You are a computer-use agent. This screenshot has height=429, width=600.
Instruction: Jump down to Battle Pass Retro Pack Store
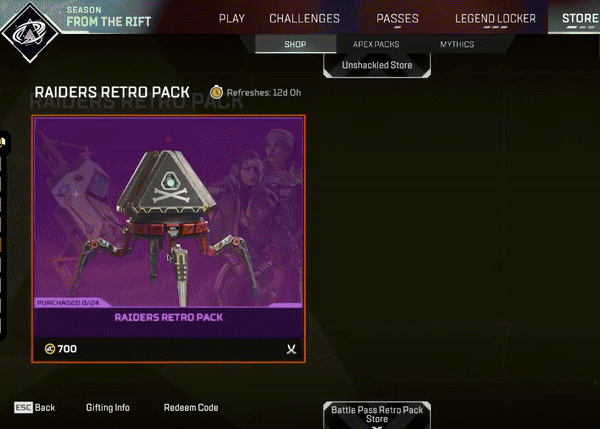pyautogui.click(x=377, y=415)
